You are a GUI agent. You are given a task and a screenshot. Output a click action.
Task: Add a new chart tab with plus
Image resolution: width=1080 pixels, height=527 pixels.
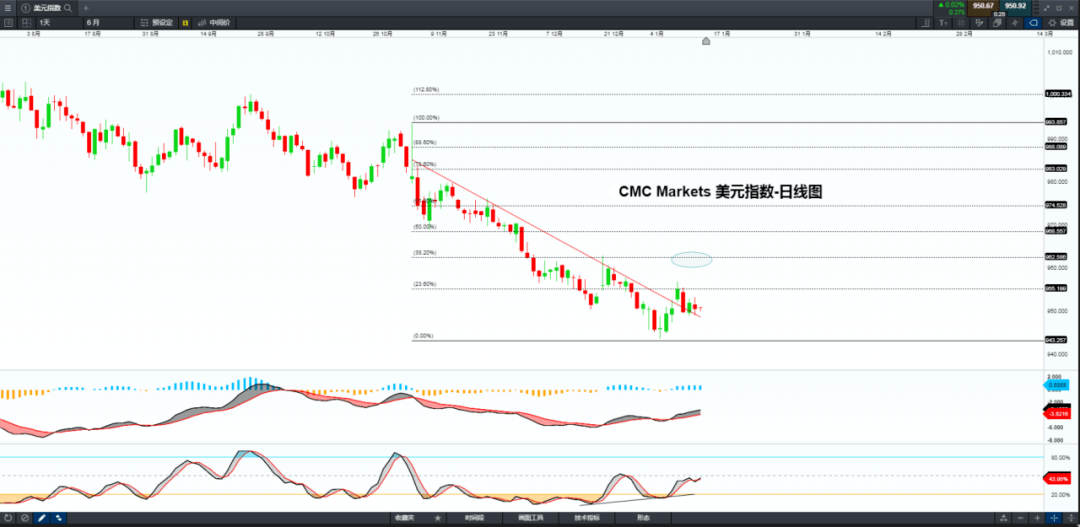pos(86,8)
